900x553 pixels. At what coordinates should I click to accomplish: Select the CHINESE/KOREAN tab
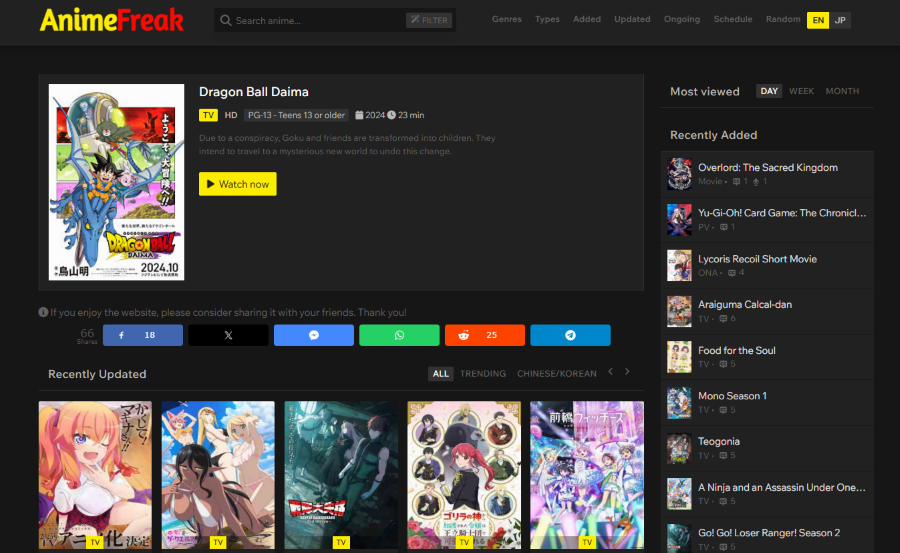557,374
